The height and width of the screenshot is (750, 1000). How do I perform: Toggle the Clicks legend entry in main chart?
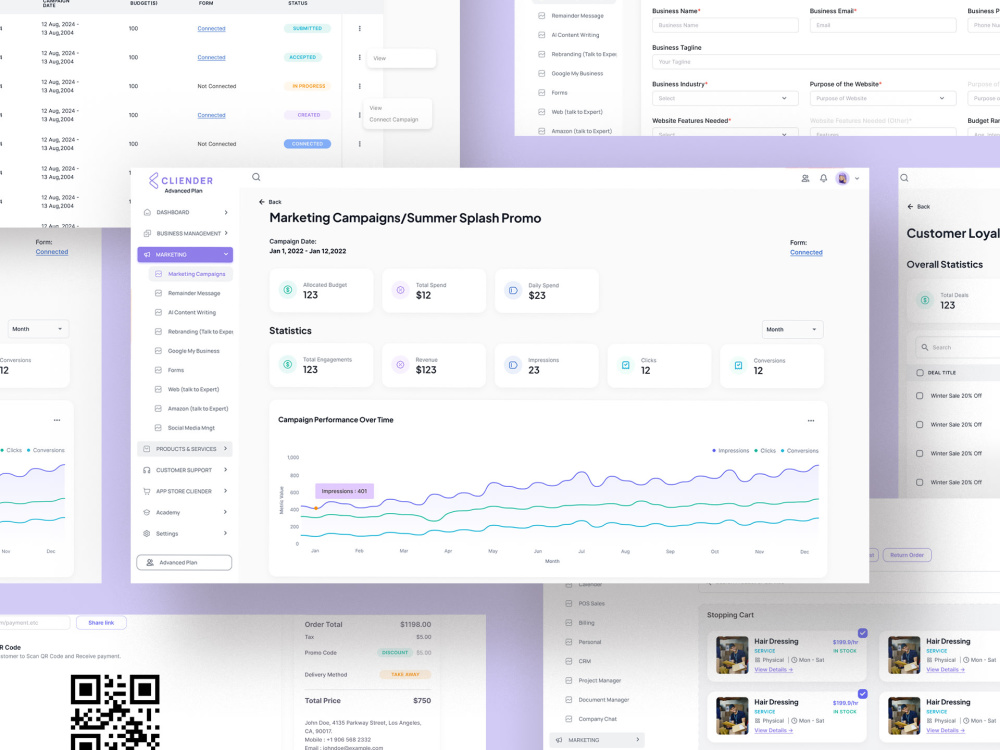[765, 451]
